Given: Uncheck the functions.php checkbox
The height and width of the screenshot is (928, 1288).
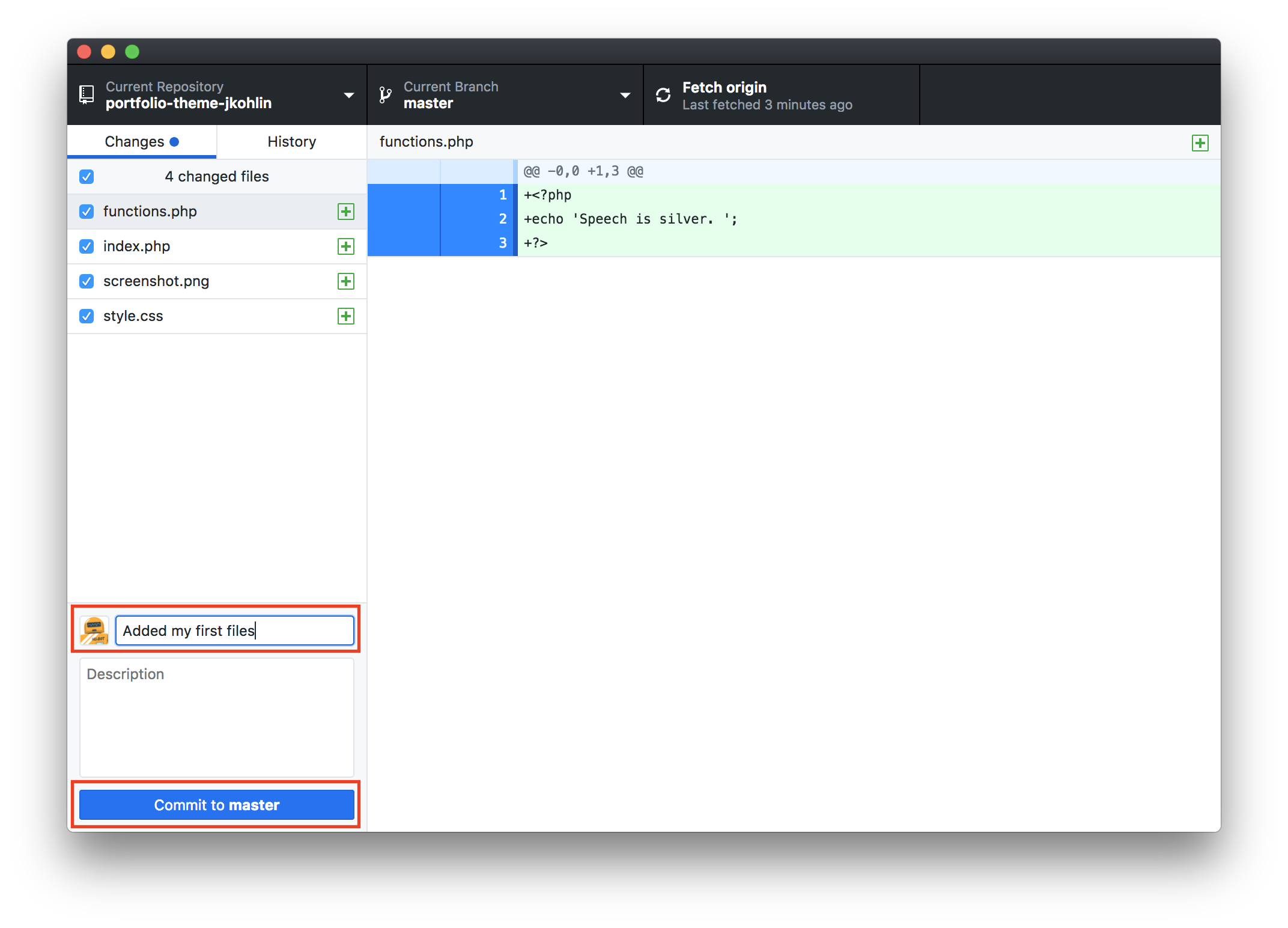Looking at the screenshot, I should (87, 212).
